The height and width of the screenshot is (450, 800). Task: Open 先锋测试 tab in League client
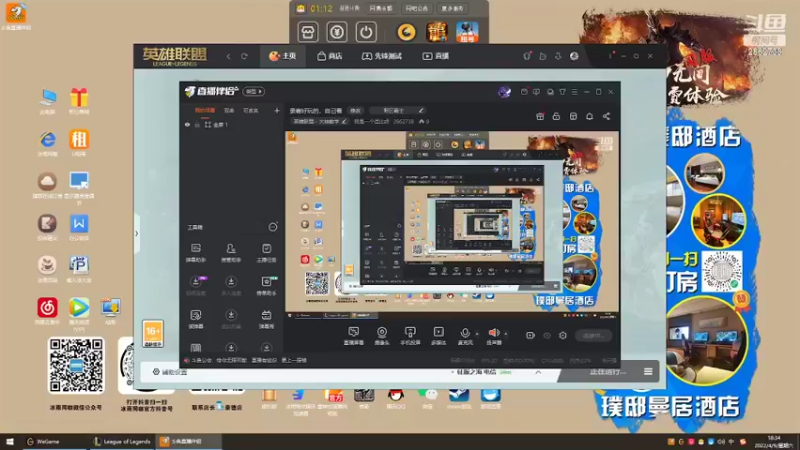382,56
